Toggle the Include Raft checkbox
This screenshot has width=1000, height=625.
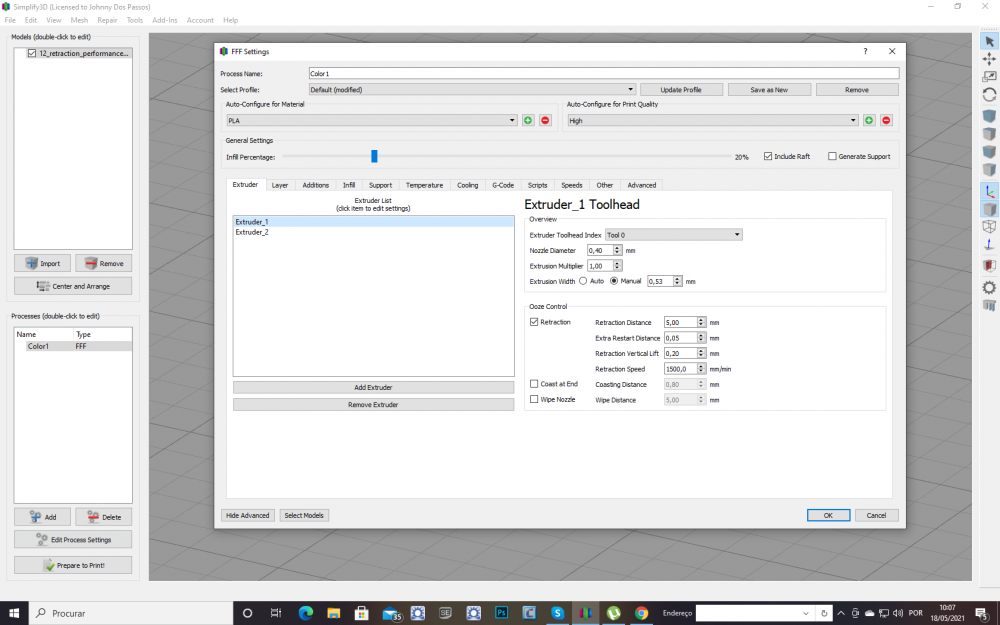click(x=768, y=156)
